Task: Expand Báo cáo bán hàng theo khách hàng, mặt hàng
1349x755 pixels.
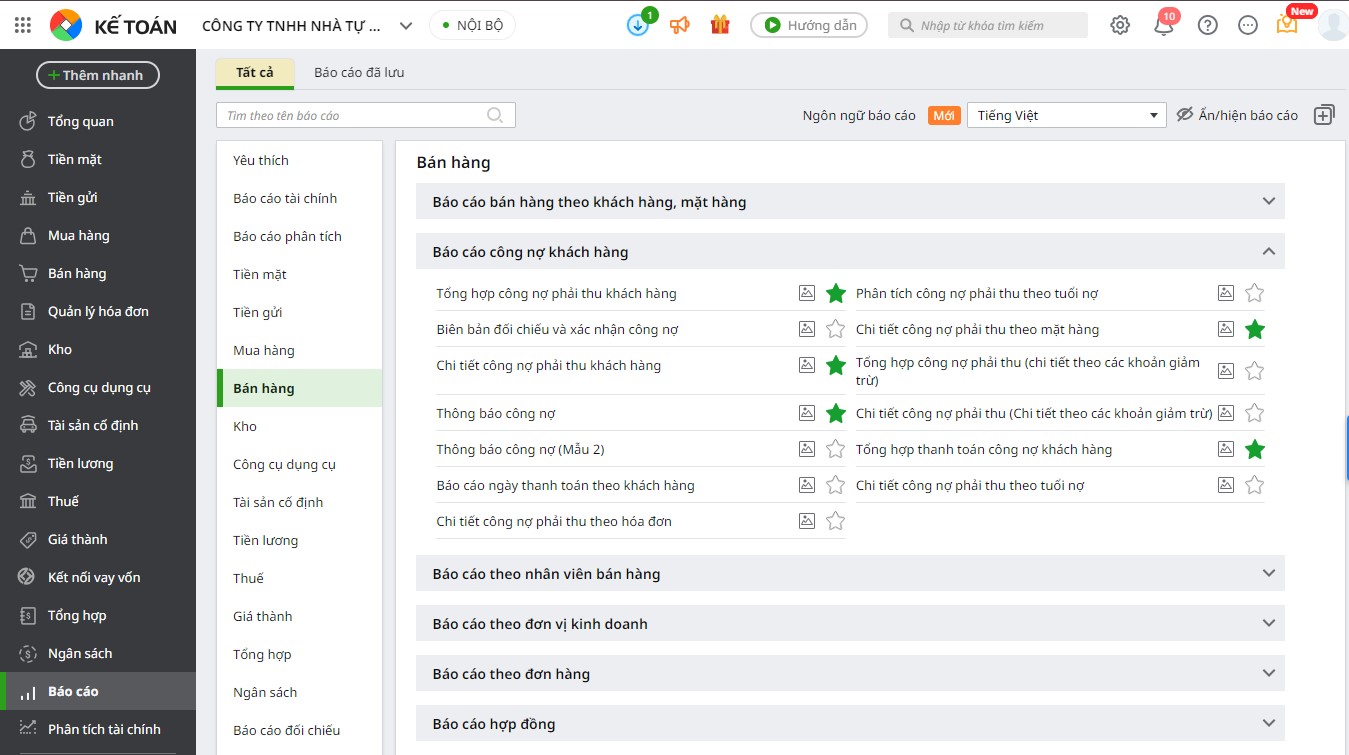Action: 850,202
